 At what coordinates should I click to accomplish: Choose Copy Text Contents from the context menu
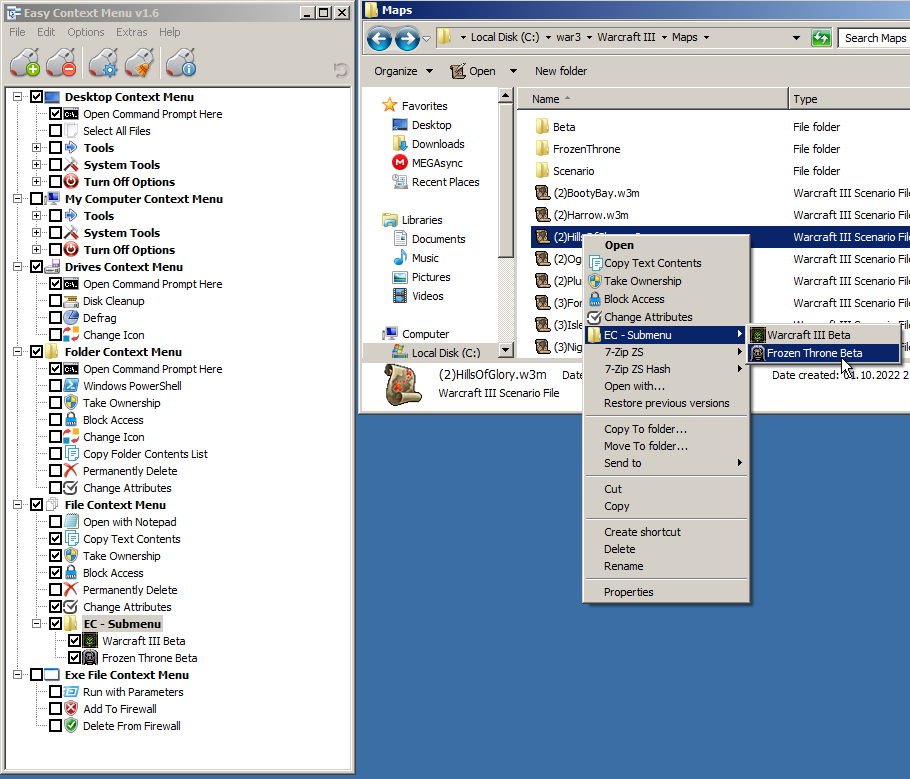click(x=666, y=263)
